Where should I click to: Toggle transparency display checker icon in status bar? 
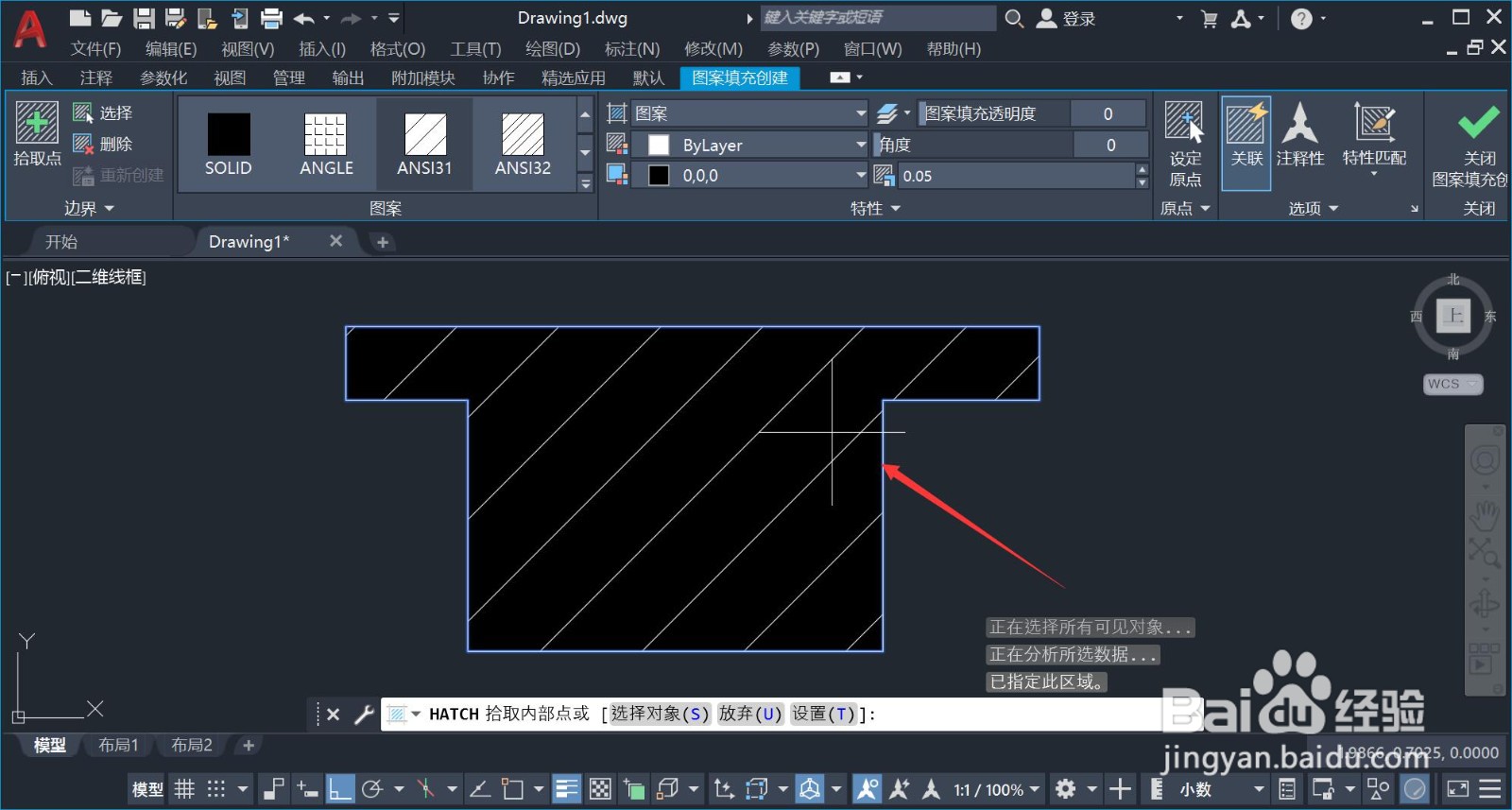pos(600,788)
